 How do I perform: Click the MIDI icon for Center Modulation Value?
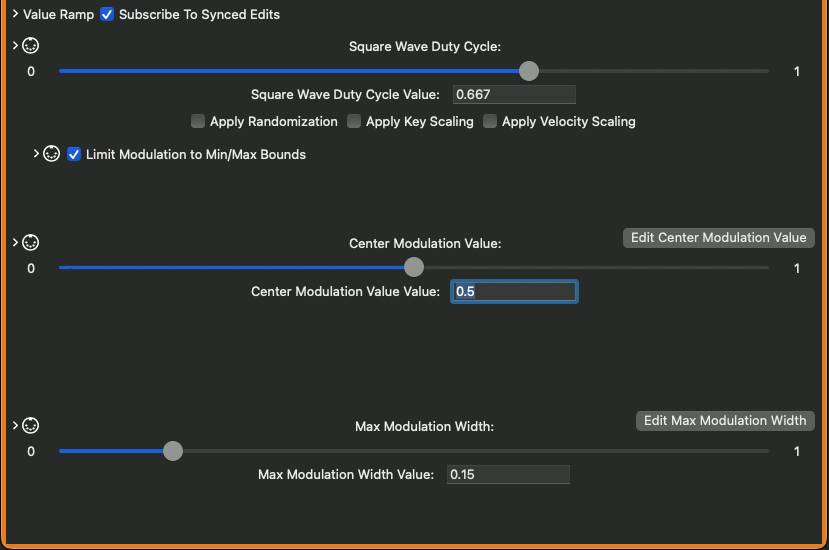pos(30,243)
